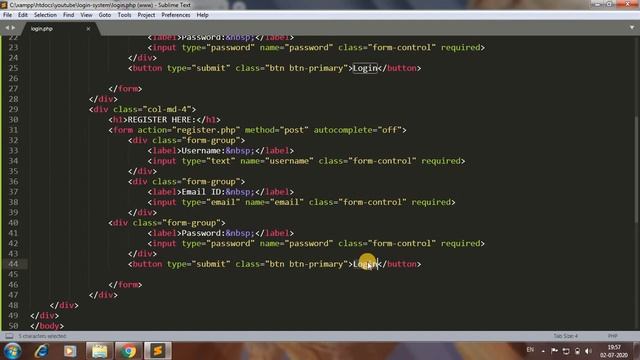The image size is (640, 360).
Task: Open the Tools menu
Action: [x=124, y=15]
